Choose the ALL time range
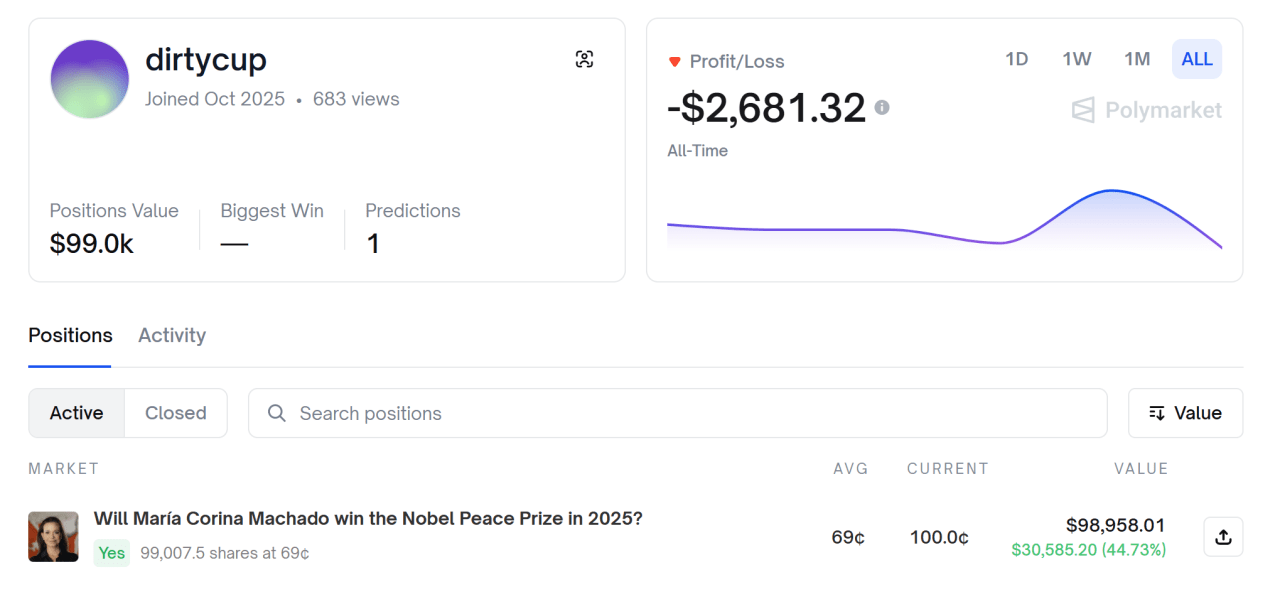The width and height of the screenshot is (1280, 602). tap(1197, 59)
